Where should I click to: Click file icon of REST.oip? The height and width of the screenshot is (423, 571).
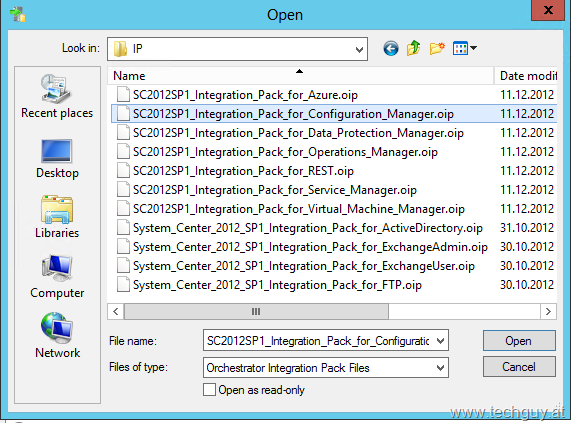123,171
